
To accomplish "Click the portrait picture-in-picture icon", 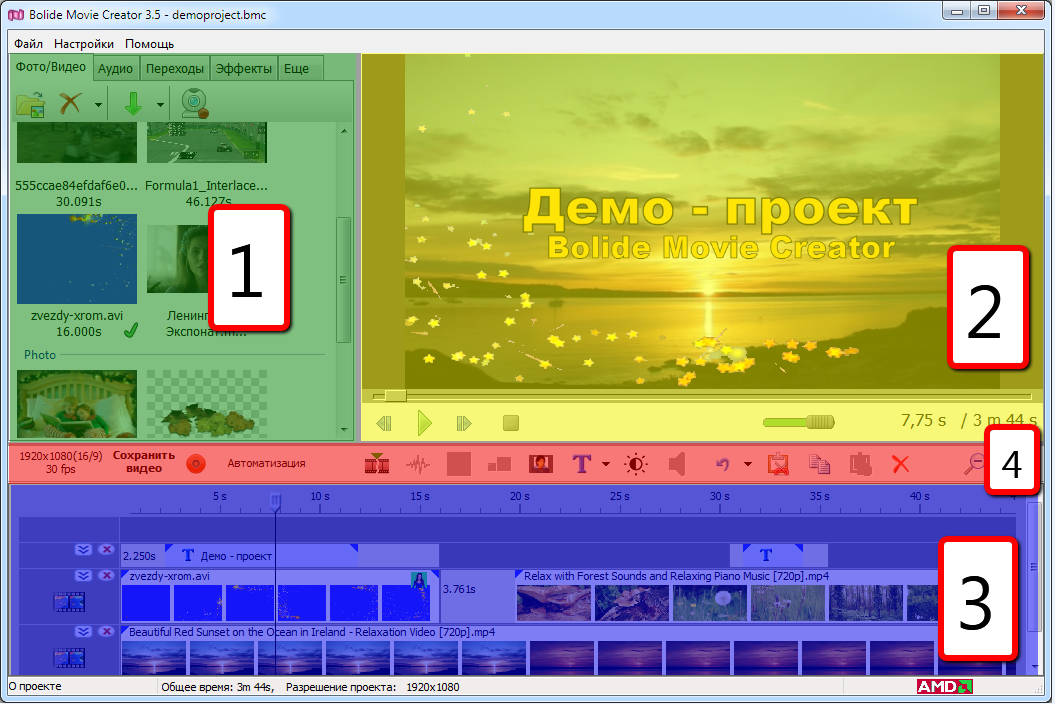I will click(x=540, y=464).
